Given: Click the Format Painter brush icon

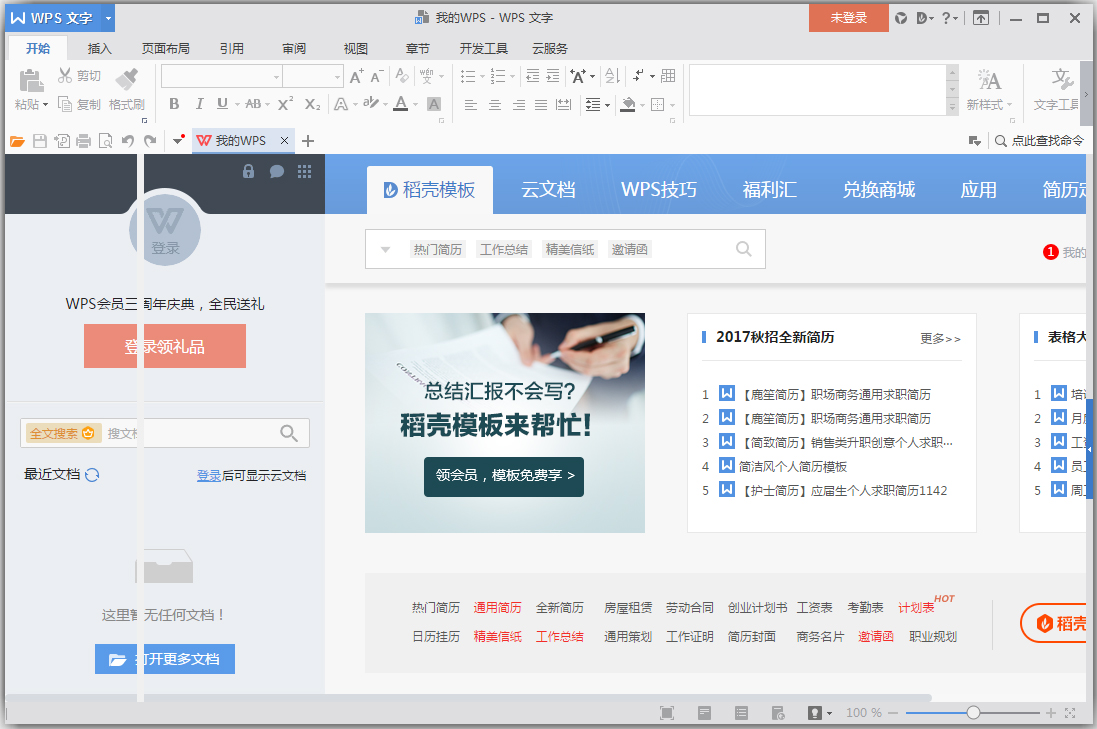Looking at the screenshot, I should point(127,79).
